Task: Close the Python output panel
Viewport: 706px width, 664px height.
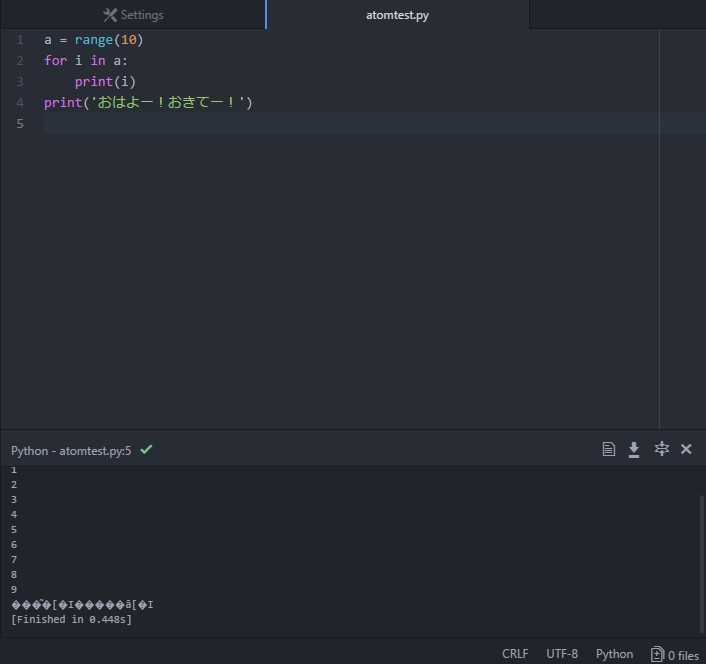Action: [x=686, y=449]
